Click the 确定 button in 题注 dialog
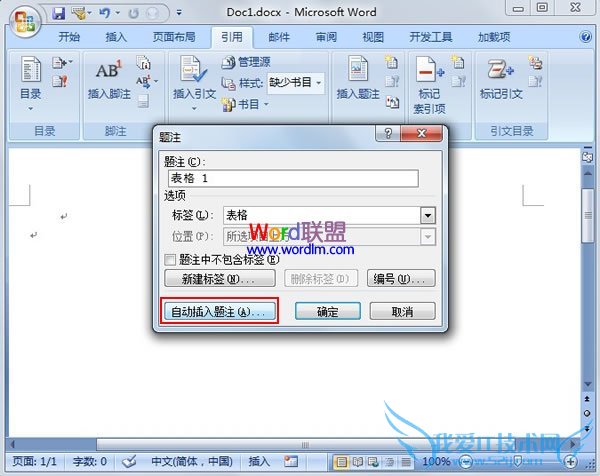 click(328, 311)
